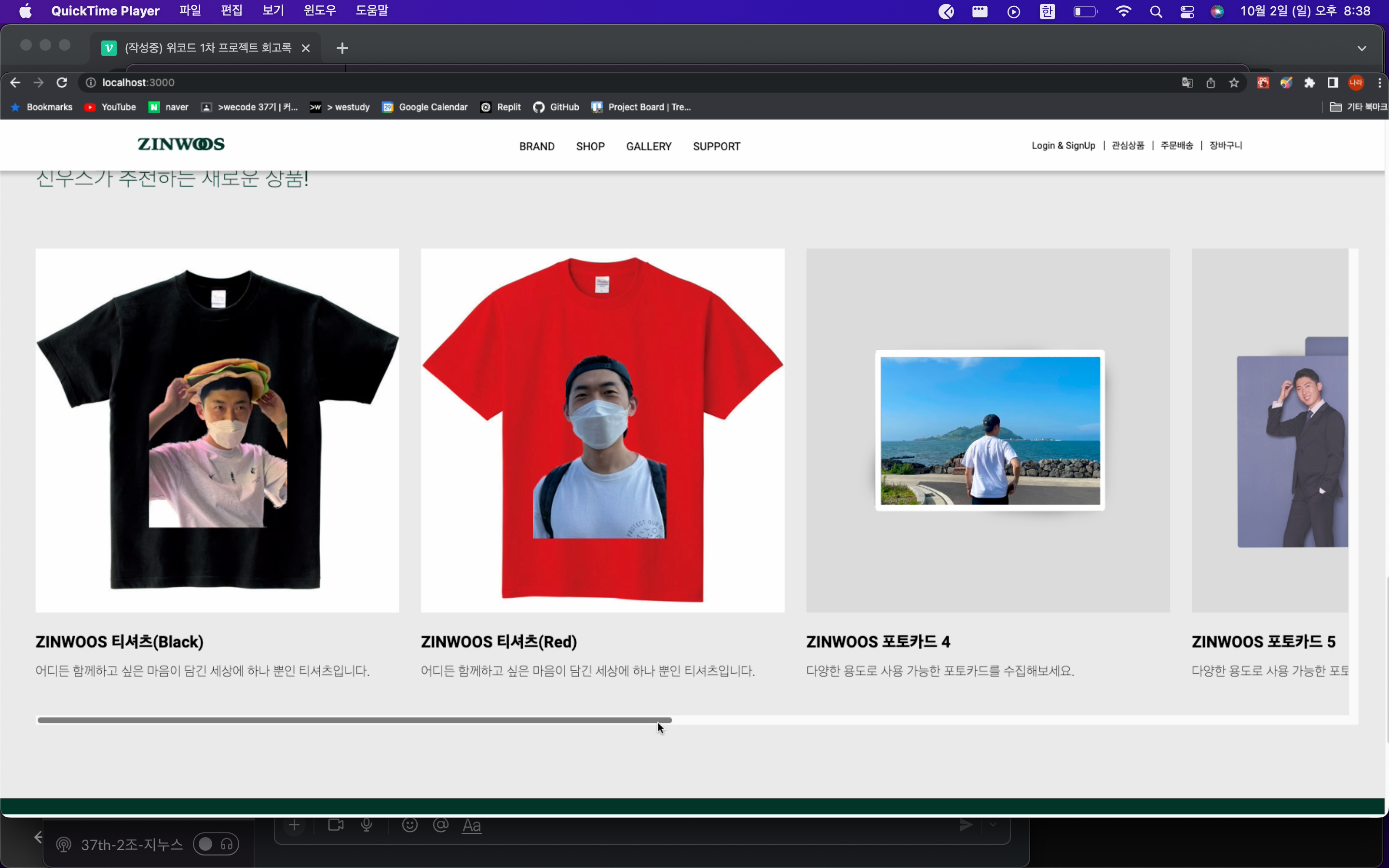This screenshot has height=868, width=1389.
Task: Toggle Aa text formatting in composer
Action: pos(471,826)
